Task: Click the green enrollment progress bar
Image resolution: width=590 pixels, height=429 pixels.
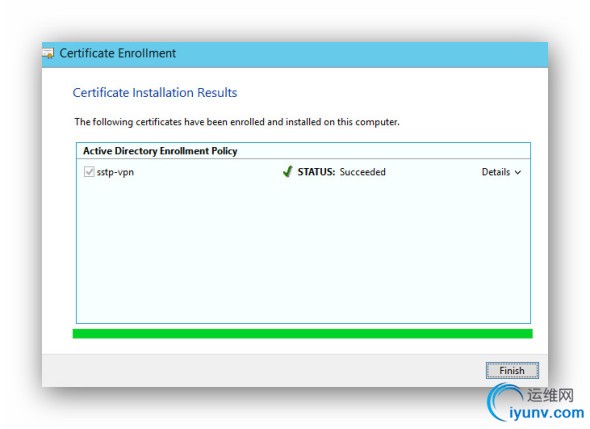Action: pos(303,334)
